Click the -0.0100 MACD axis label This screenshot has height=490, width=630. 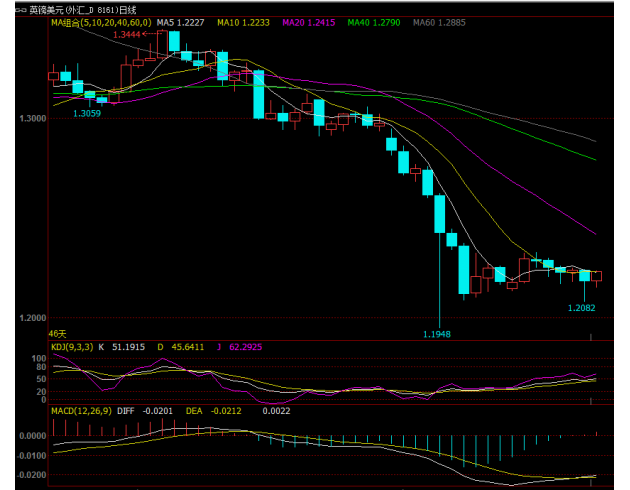tap(32, 456)
